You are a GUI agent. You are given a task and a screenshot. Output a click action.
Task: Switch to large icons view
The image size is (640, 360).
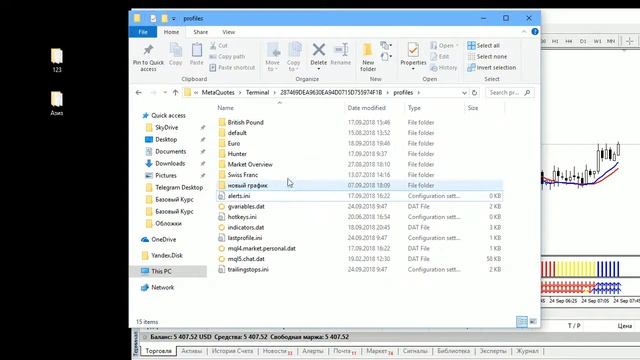pyautogui.click(x=533, y=322)
